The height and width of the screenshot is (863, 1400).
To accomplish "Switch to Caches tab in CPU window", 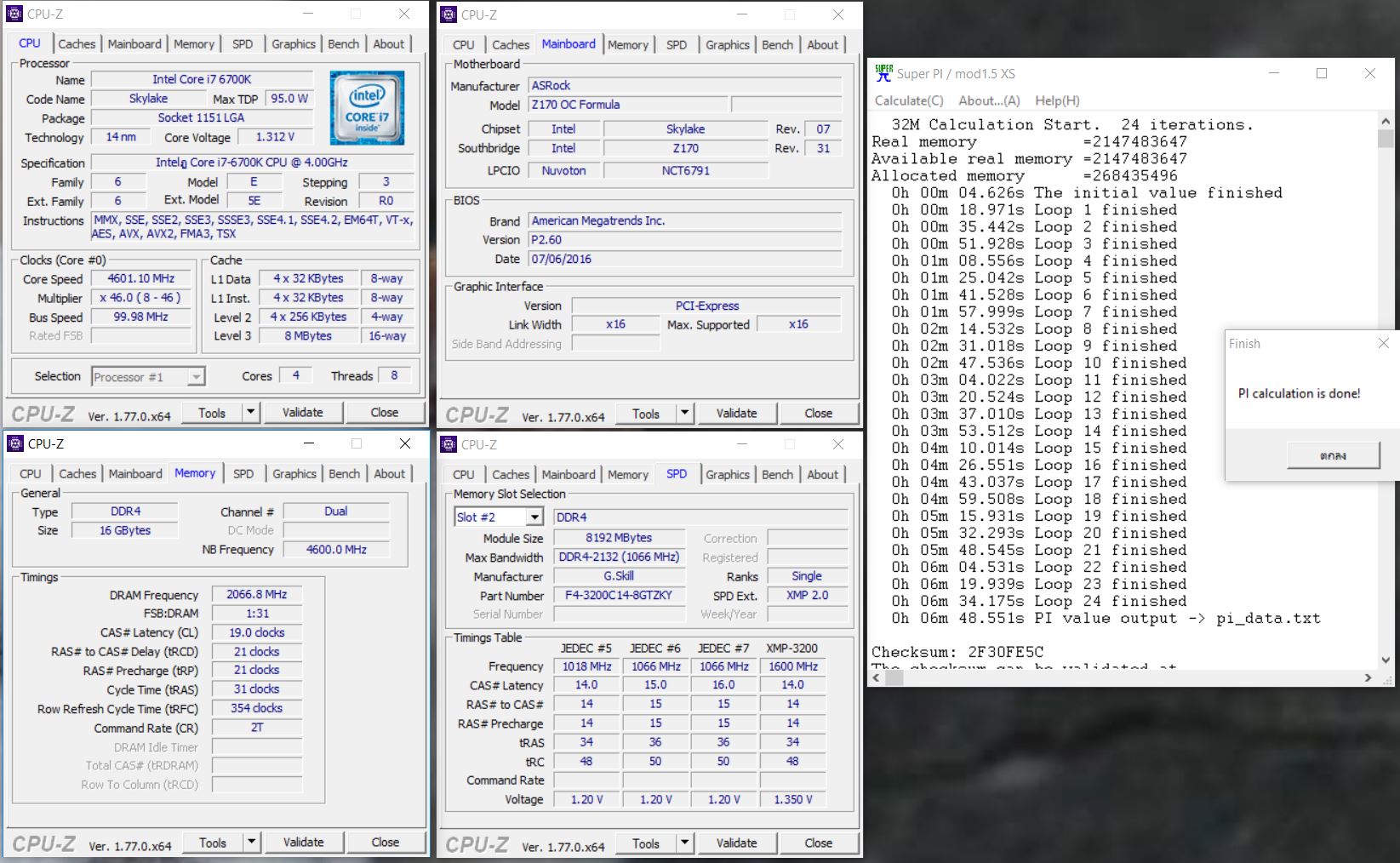I will tap(77, 43).
